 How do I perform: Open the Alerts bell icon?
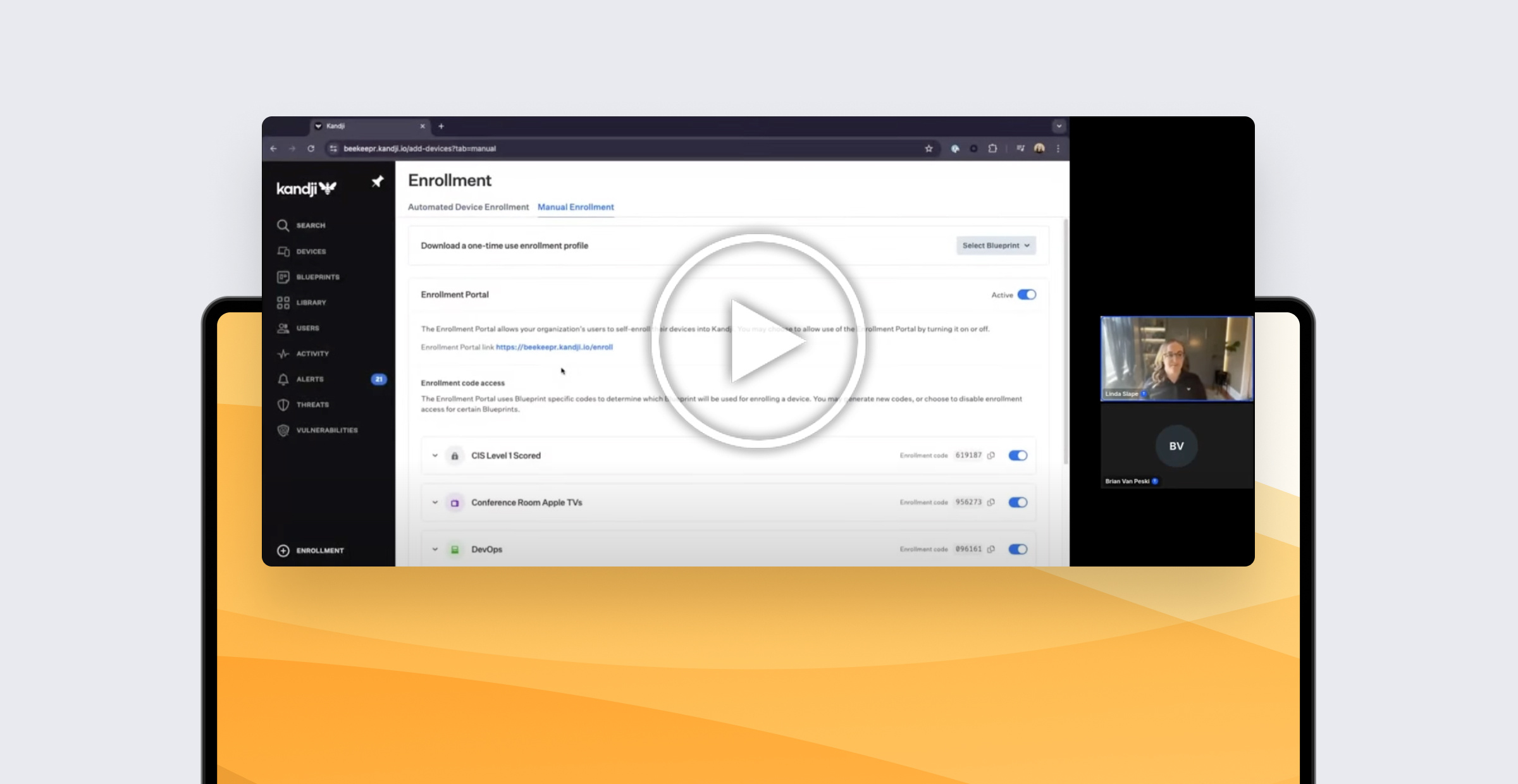283,379
